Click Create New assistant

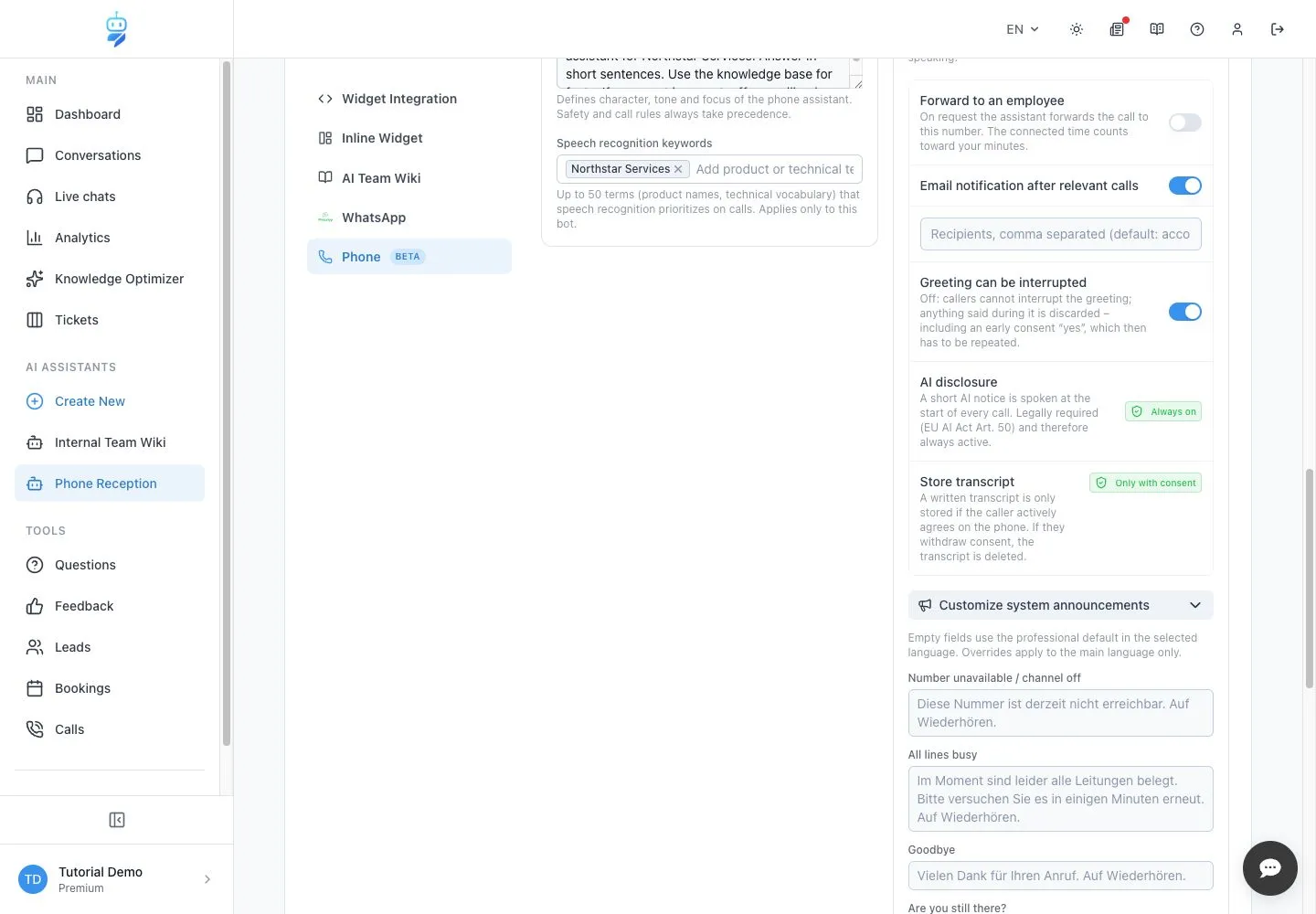tap(110, 401)
